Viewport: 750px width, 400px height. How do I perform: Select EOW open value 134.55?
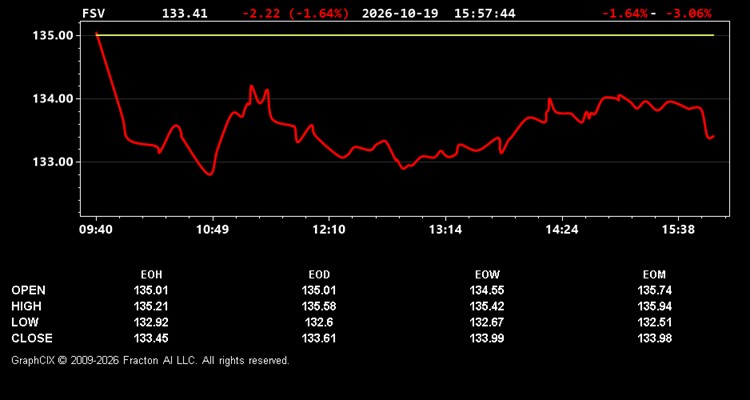pyautogui.click(x=487, y=290)
